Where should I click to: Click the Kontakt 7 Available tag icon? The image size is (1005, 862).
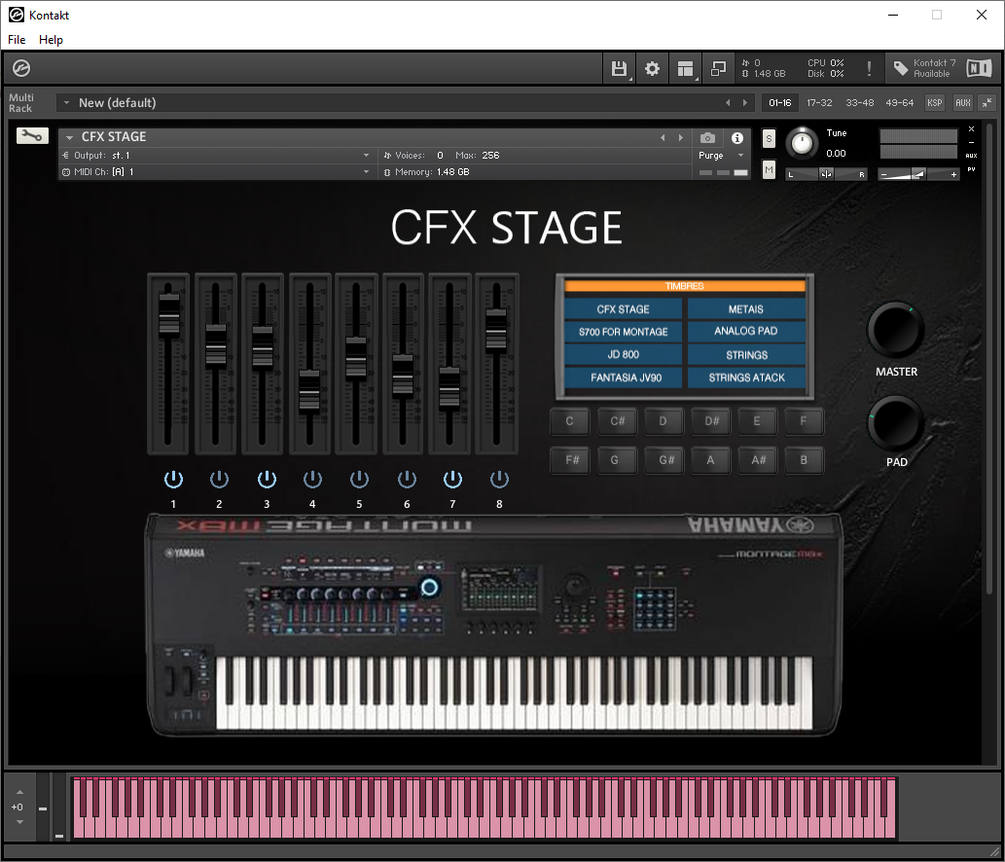click(x=901, y=69)
